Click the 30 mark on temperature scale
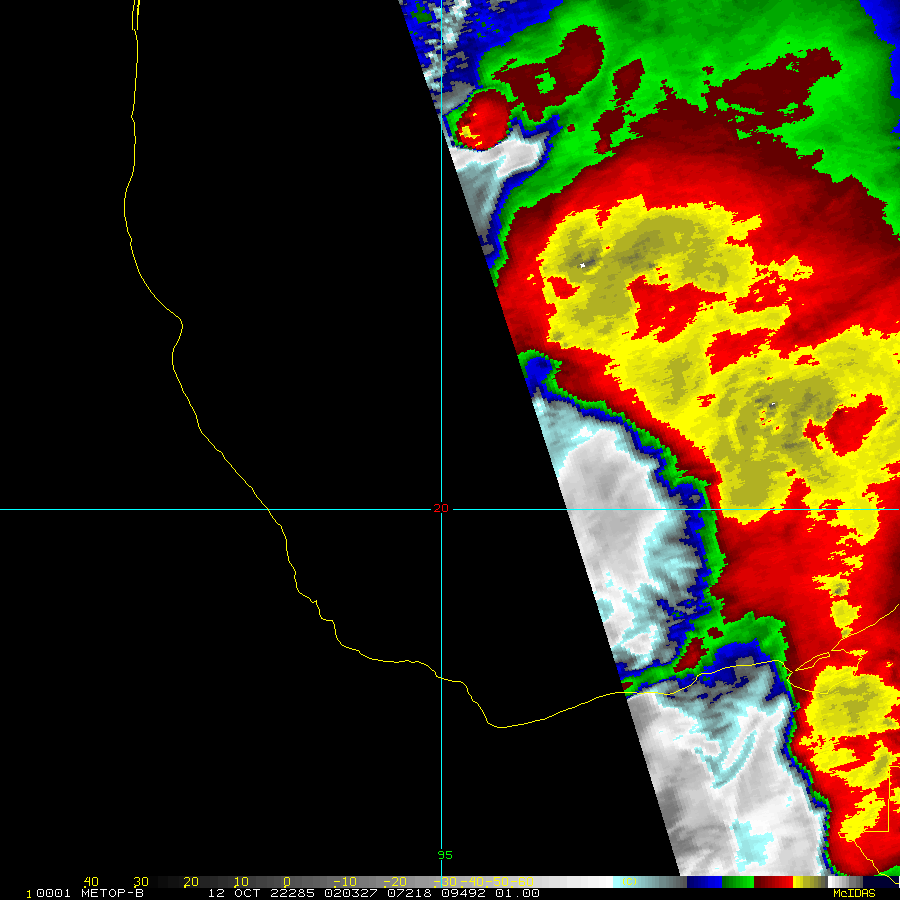Viewport: 900px width, 900px height. point(141,882)
